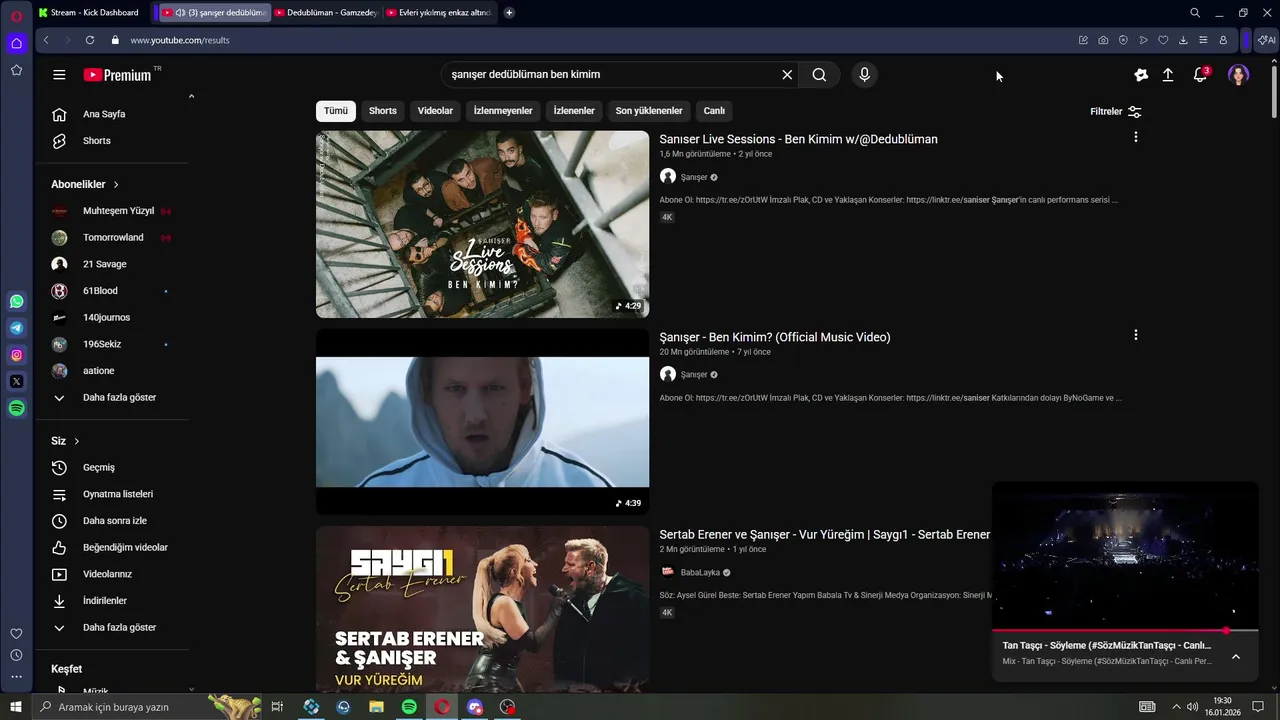Open the Create upload arrow icon
1280x720 pixels.
(1168, 75)
